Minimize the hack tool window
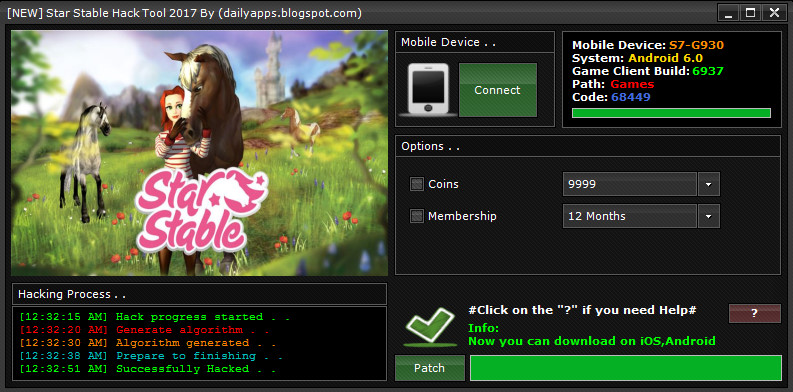The height and width of the screenshot is (392, 793). 728,13
